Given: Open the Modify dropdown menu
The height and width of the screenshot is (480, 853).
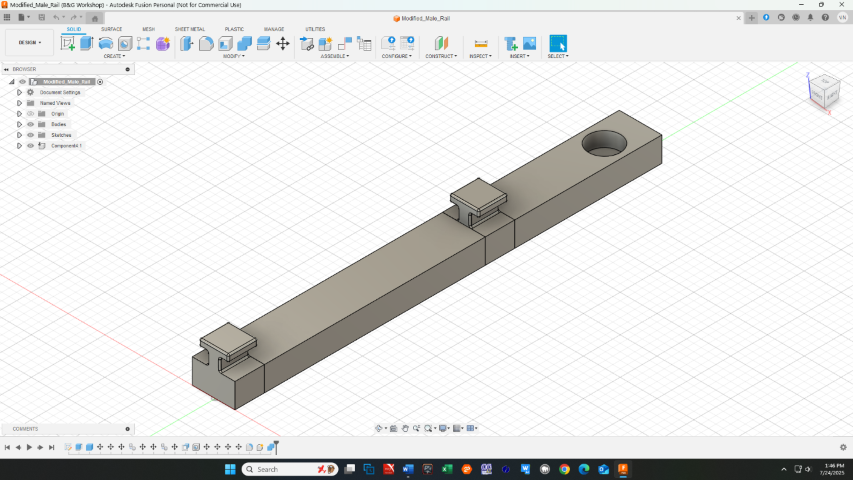Looking at the screenshot, I should (234, 56).
